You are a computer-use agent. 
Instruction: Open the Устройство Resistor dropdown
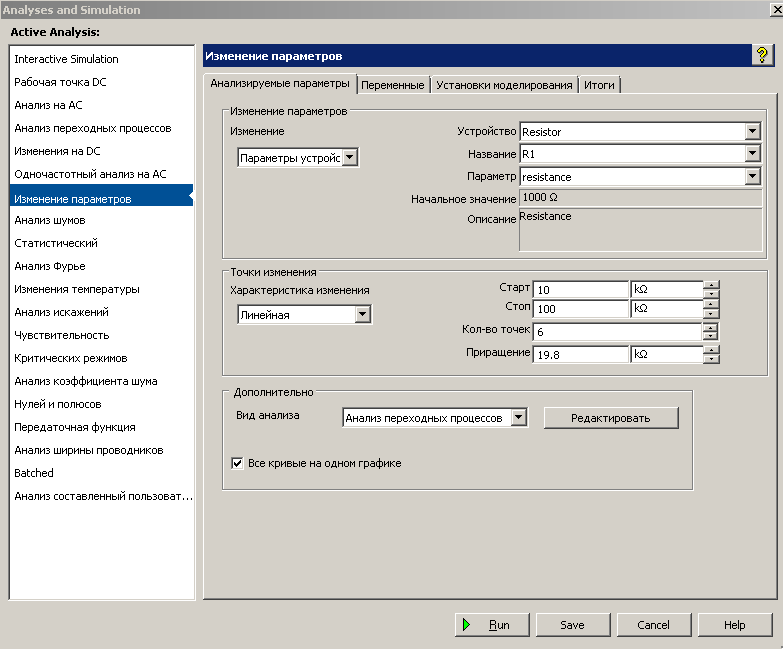(x=752, y=132)
